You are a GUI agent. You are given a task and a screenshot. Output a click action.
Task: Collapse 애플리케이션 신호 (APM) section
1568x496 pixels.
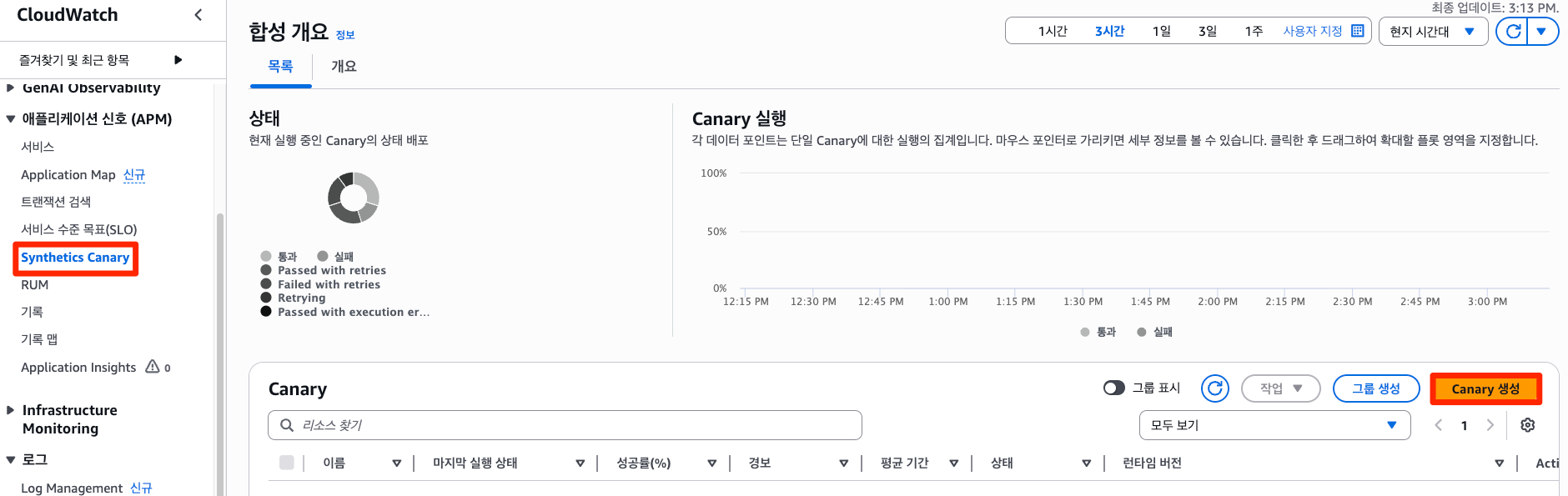pos(10,119)
